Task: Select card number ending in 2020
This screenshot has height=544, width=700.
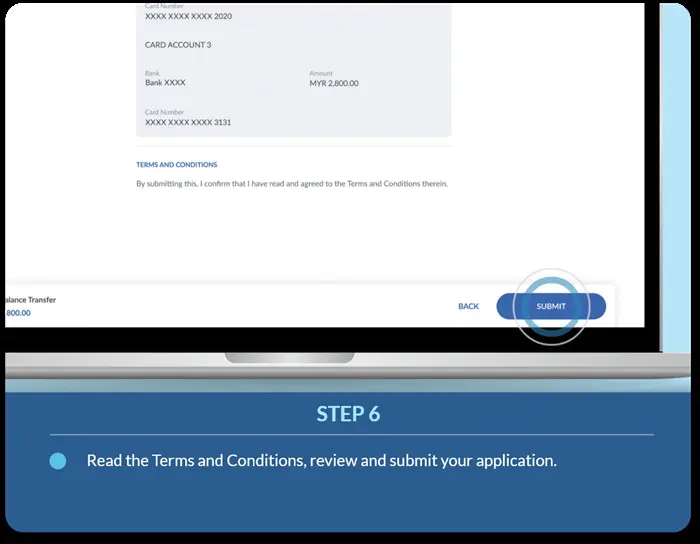Action: click(x=189, y=16)
